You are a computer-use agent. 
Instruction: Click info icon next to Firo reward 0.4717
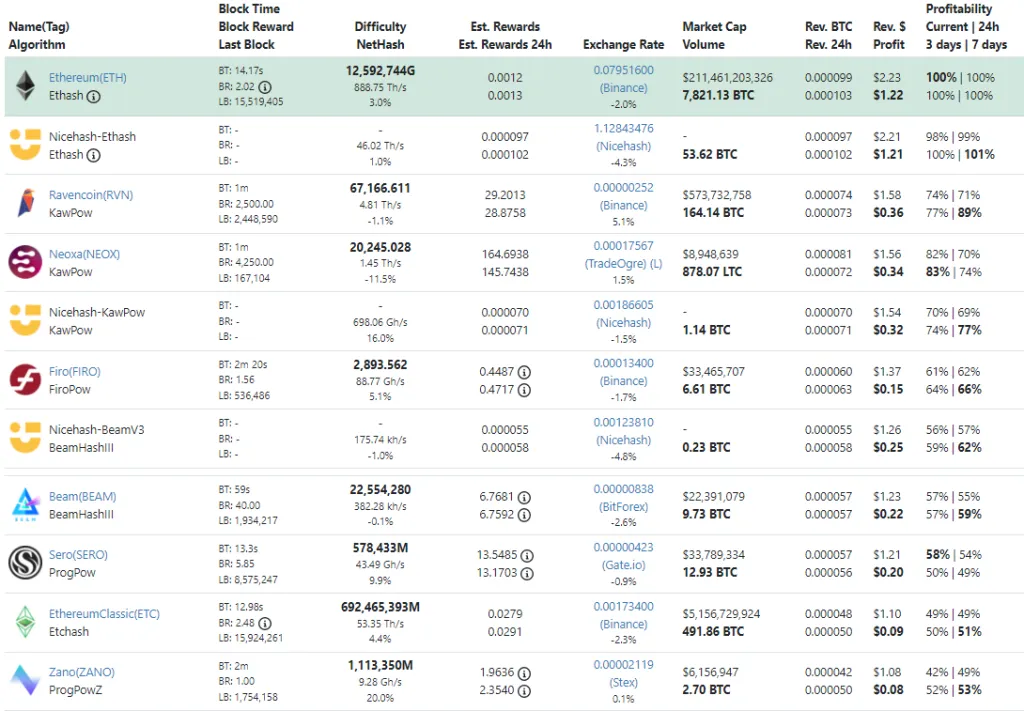click(524, 390)
